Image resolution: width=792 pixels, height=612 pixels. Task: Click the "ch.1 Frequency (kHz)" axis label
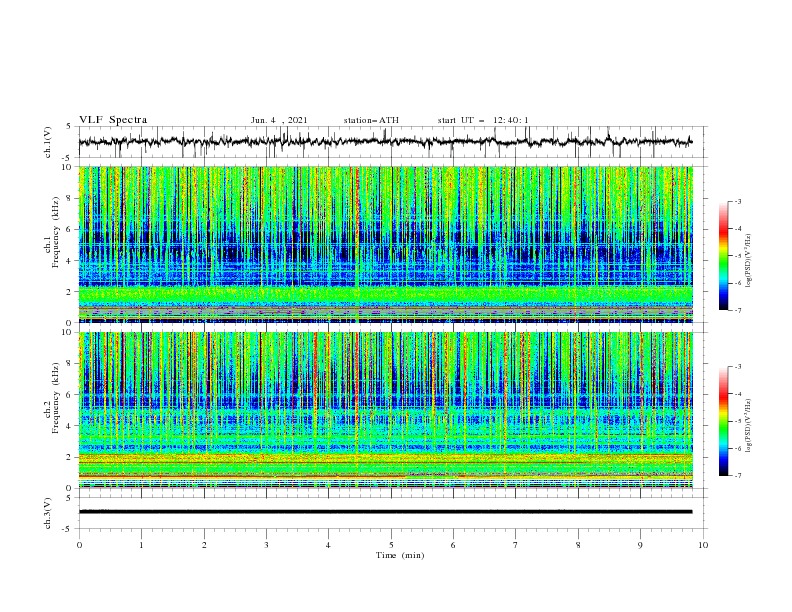(52, 233)
